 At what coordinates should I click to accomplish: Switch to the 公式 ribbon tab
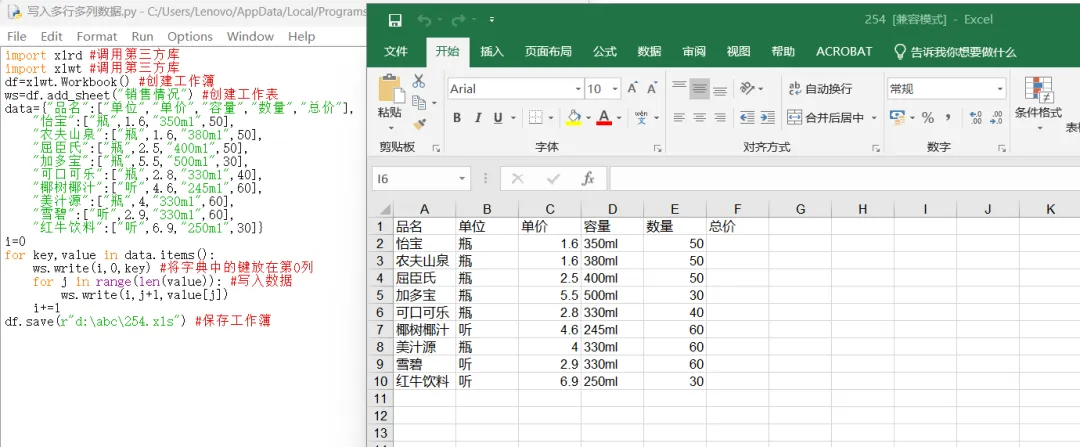tap(605, 52)
